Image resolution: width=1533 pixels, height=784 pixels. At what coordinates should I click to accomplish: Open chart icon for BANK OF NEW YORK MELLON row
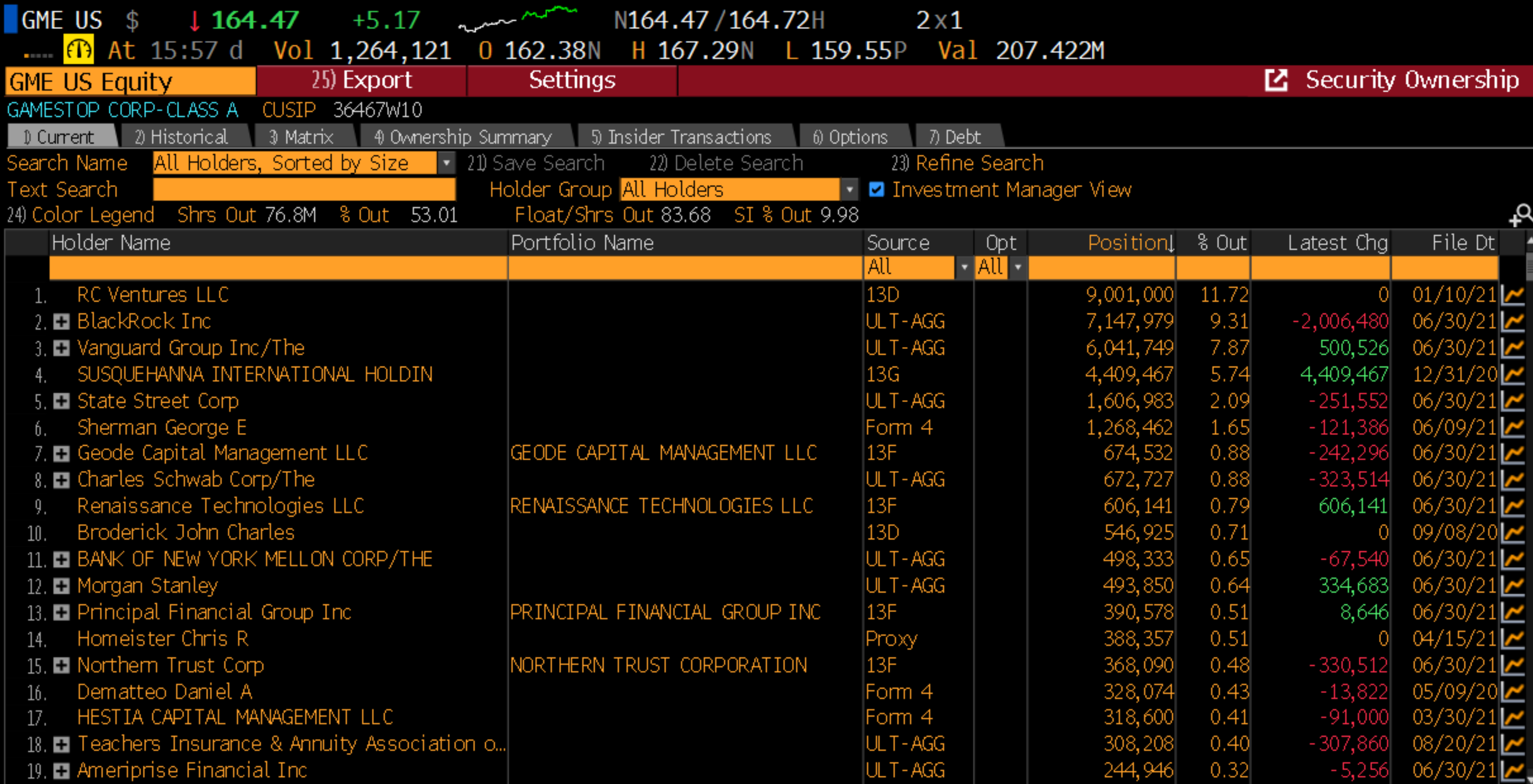(x=1512, y=559)
